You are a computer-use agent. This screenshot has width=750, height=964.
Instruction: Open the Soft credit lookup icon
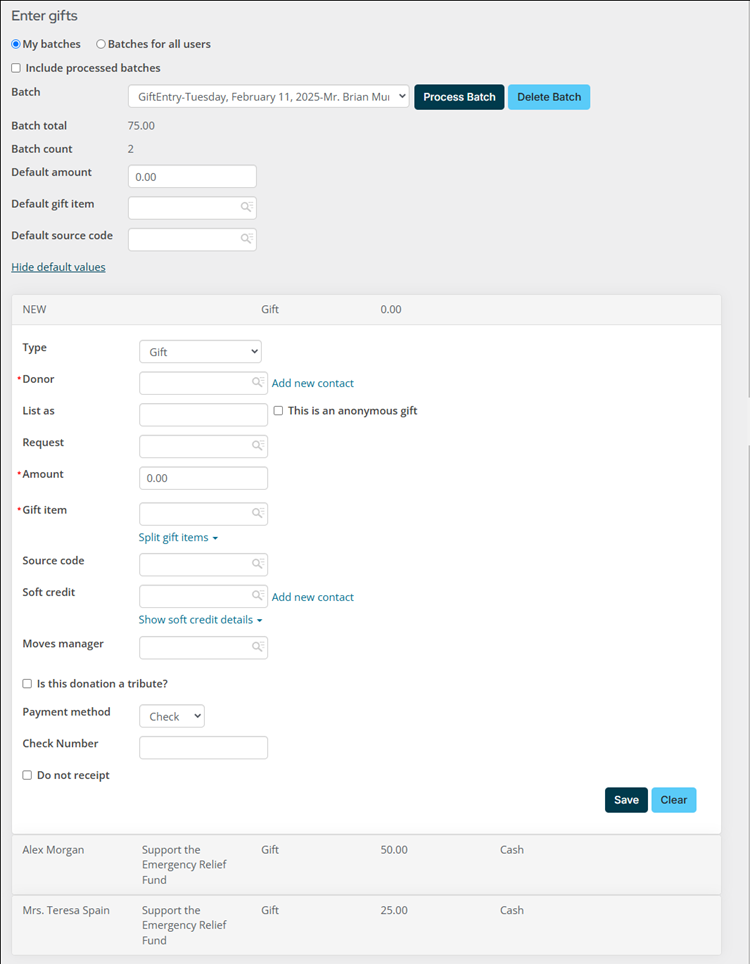[258, 595]
